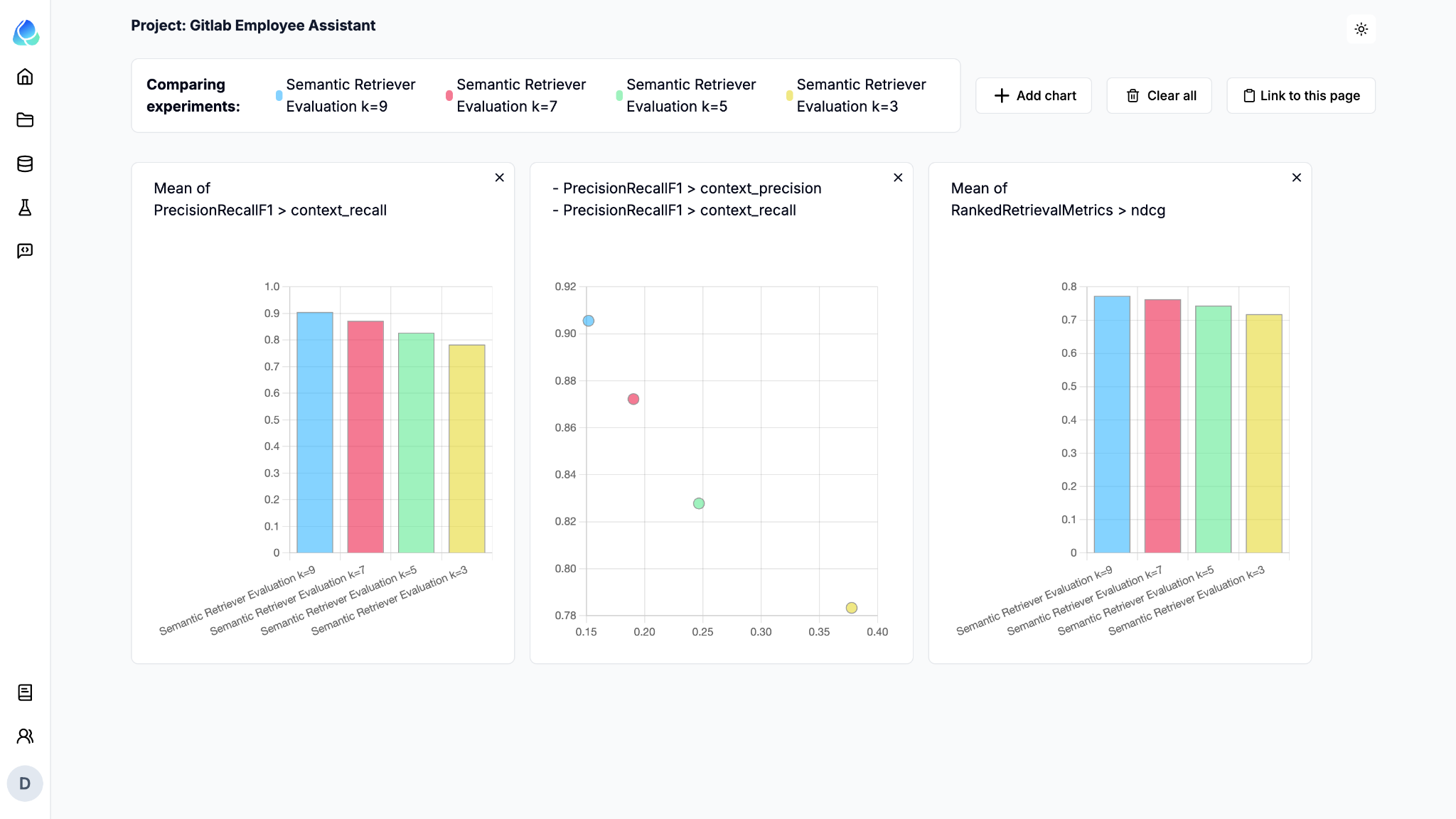The image size is (1456, 819).
Task: Click the Settings gear icon
Action: pos(1362,29)
